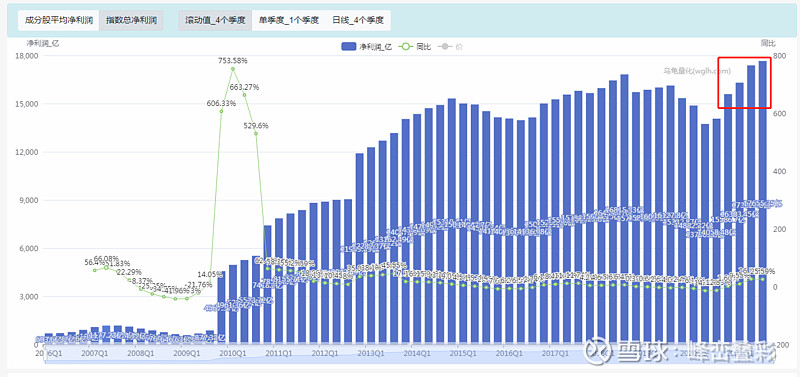The width and height of the screenshot is (800, 377).
Task: Switch to 滚动值_4个季度 view
Action: [215, 20]
